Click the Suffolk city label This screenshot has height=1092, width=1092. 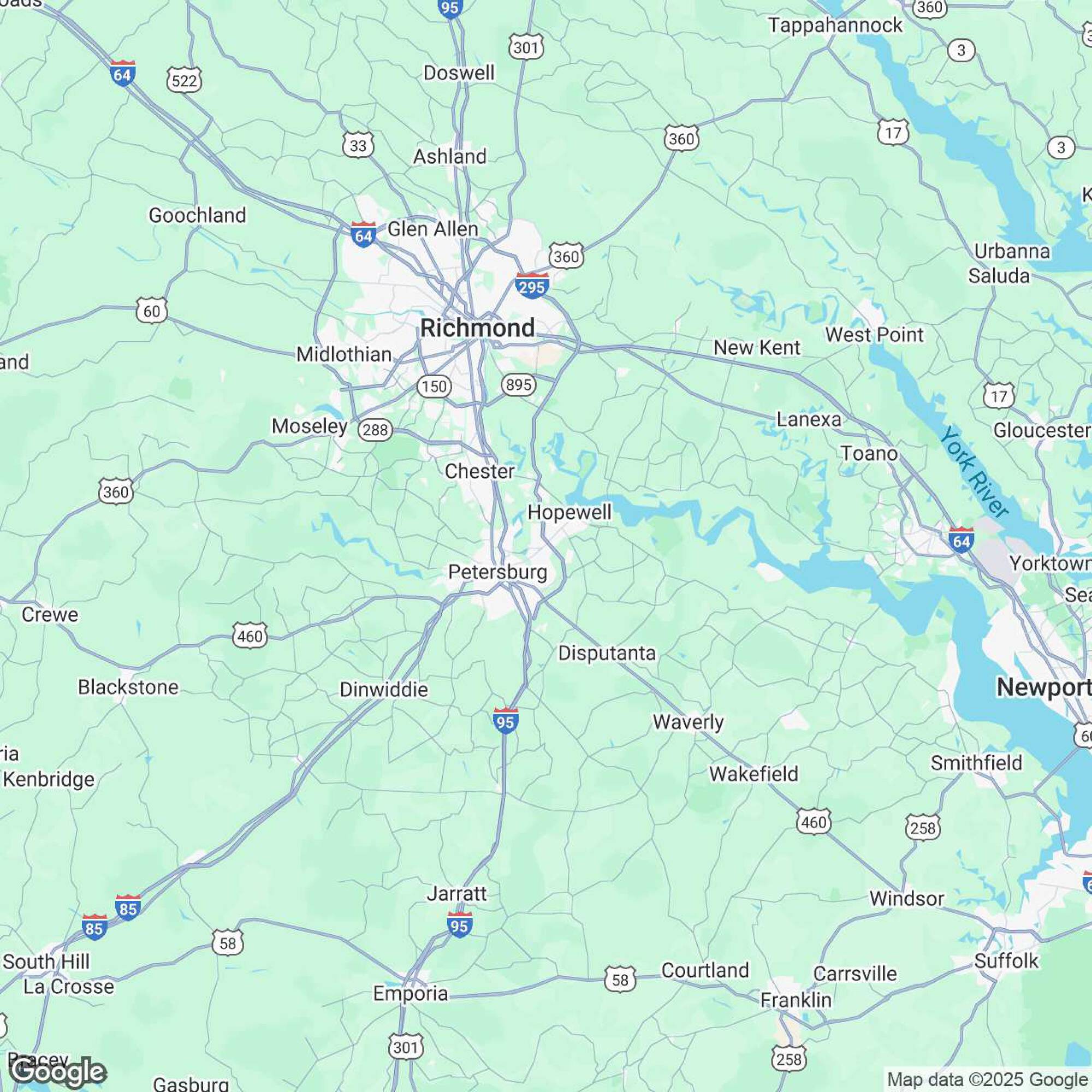pos(1007,960)
